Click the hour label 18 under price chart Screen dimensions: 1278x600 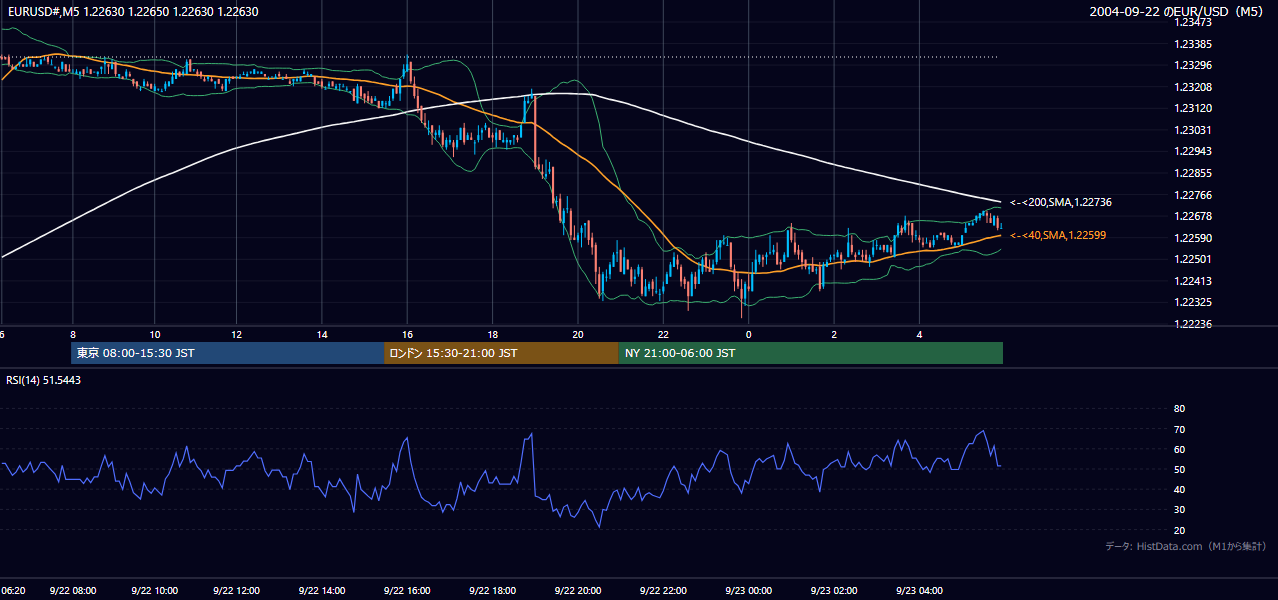point(492,334)
